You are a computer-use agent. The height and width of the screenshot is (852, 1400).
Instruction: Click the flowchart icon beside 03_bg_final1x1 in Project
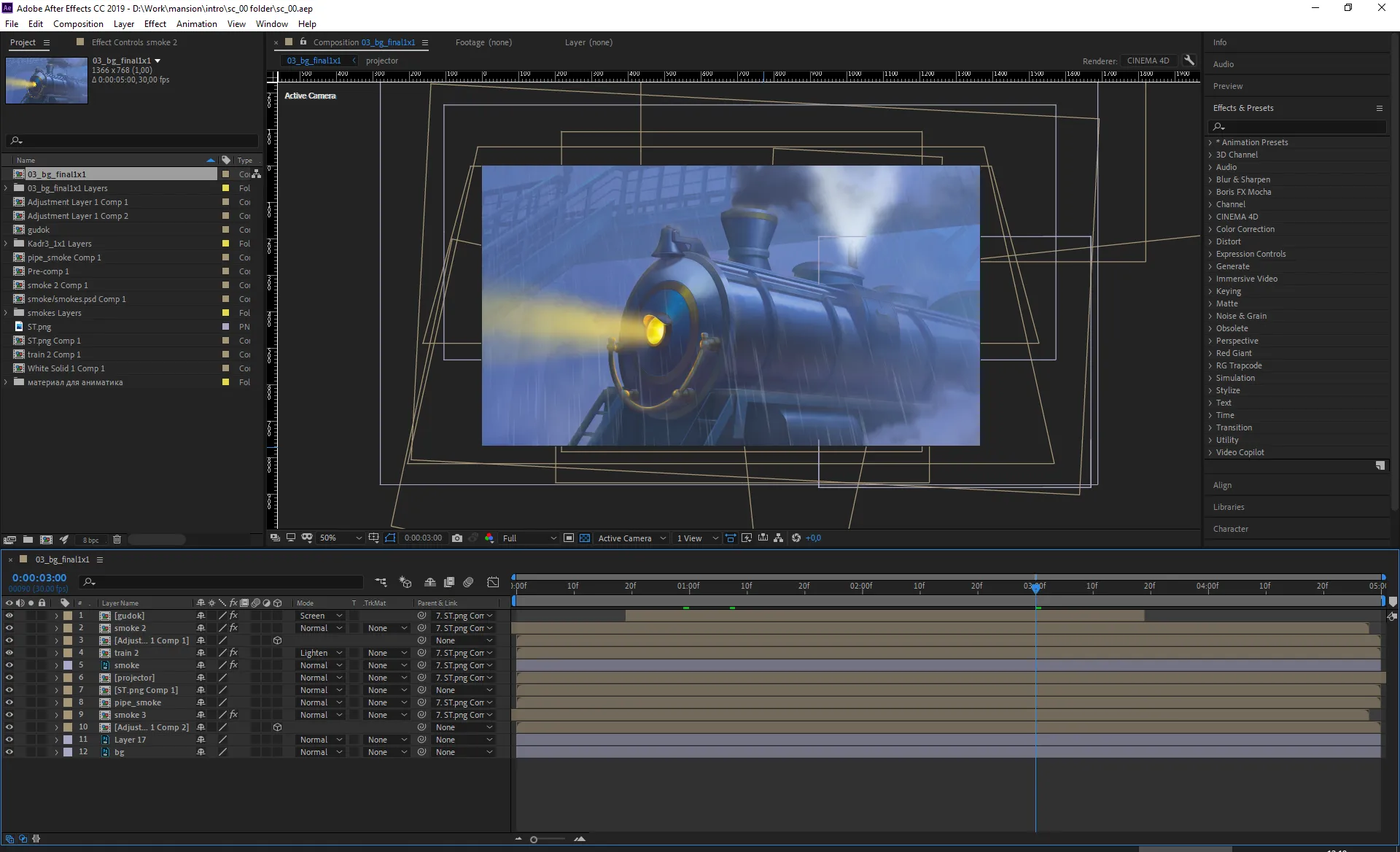coord(256,174)
